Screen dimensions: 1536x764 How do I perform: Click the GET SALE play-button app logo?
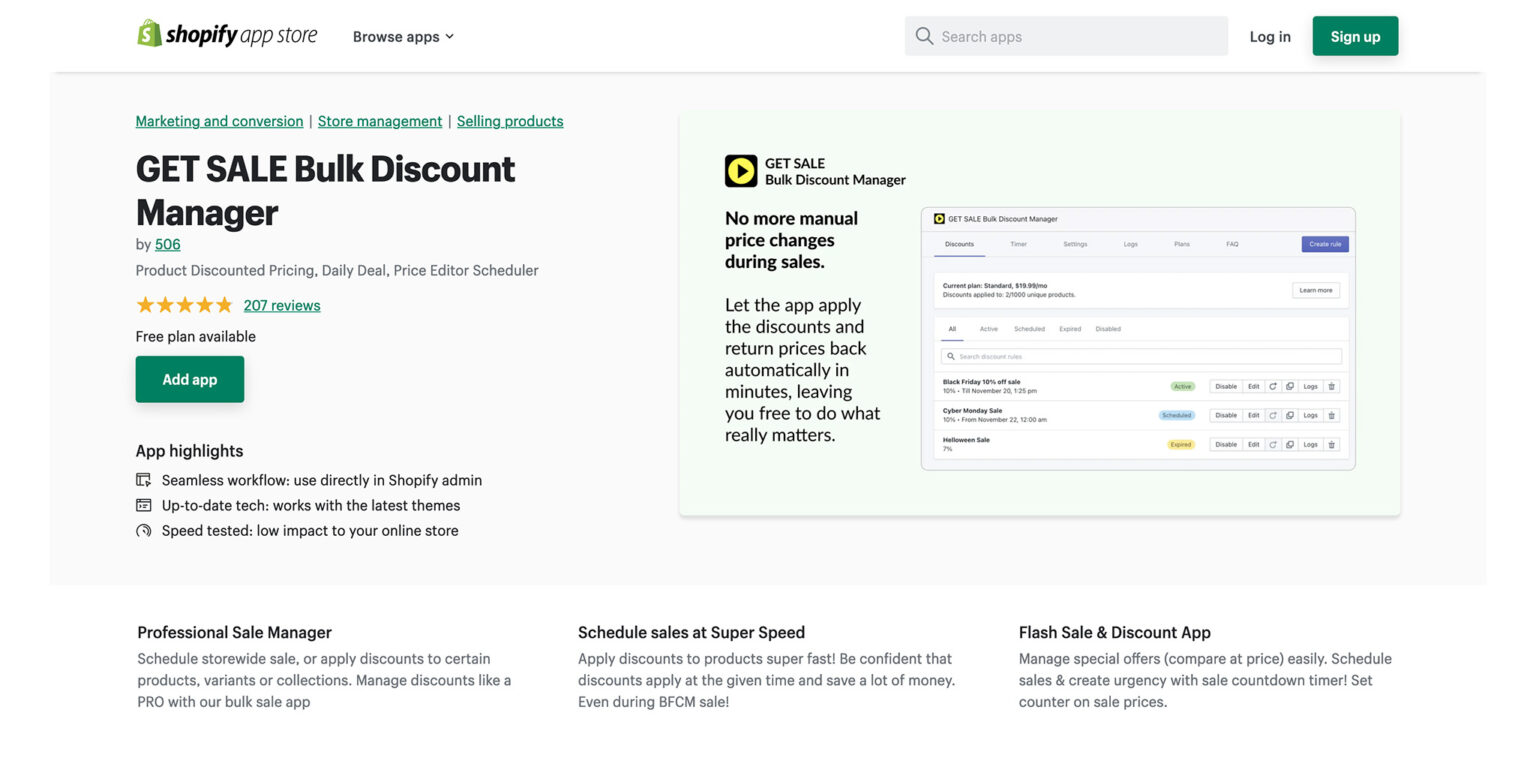pos(740,170)
